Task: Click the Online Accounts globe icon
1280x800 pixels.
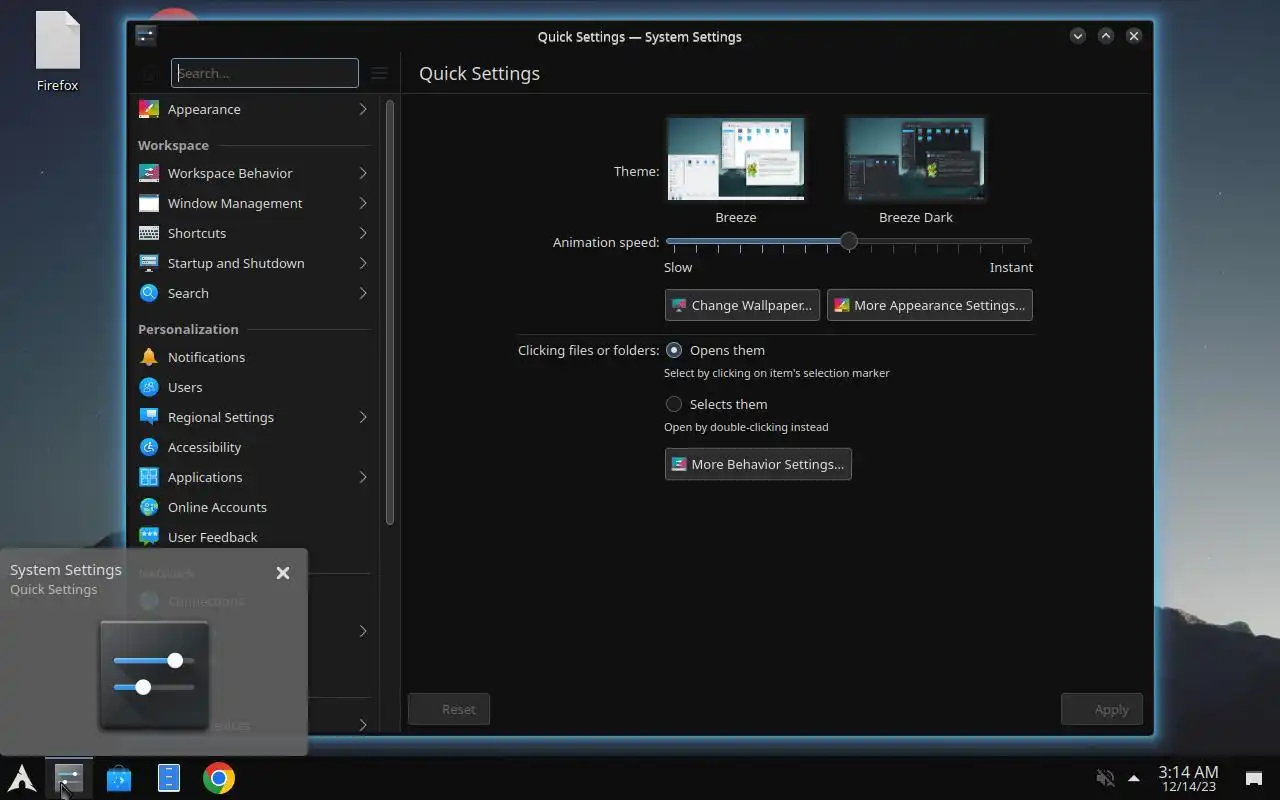Action: click(x=149, y=507)
